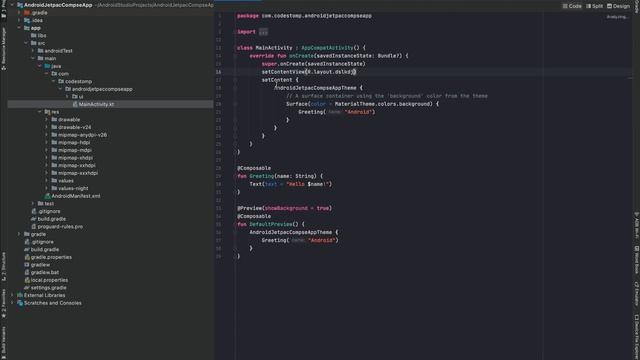Click the package declaration line
This screenshot has width=640, height=360.
coord(304,16)
